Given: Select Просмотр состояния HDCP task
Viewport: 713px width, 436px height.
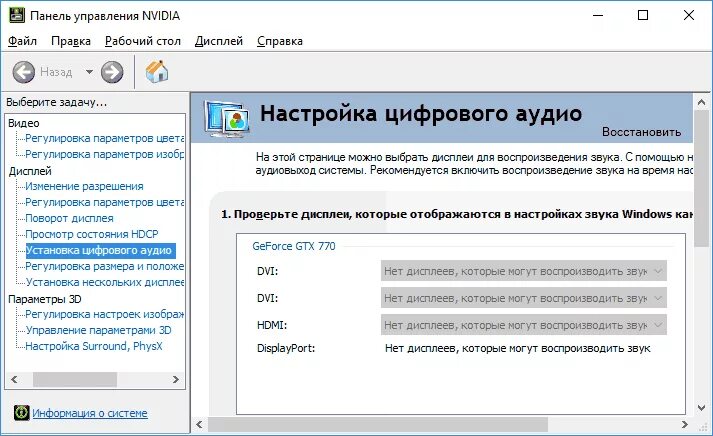Looking at the screenshot, I should (x=91, y=234).
